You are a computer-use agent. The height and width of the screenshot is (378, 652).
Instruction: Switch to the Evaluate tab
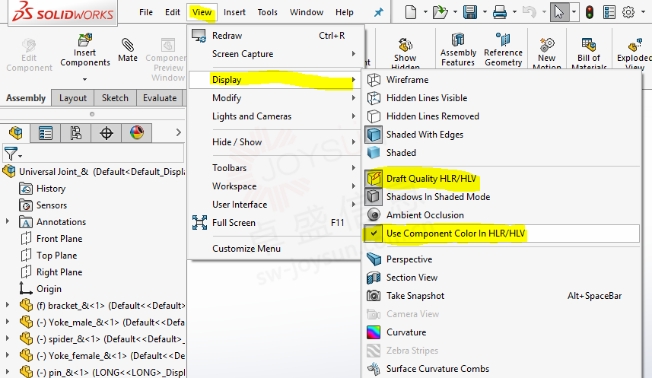160,98
